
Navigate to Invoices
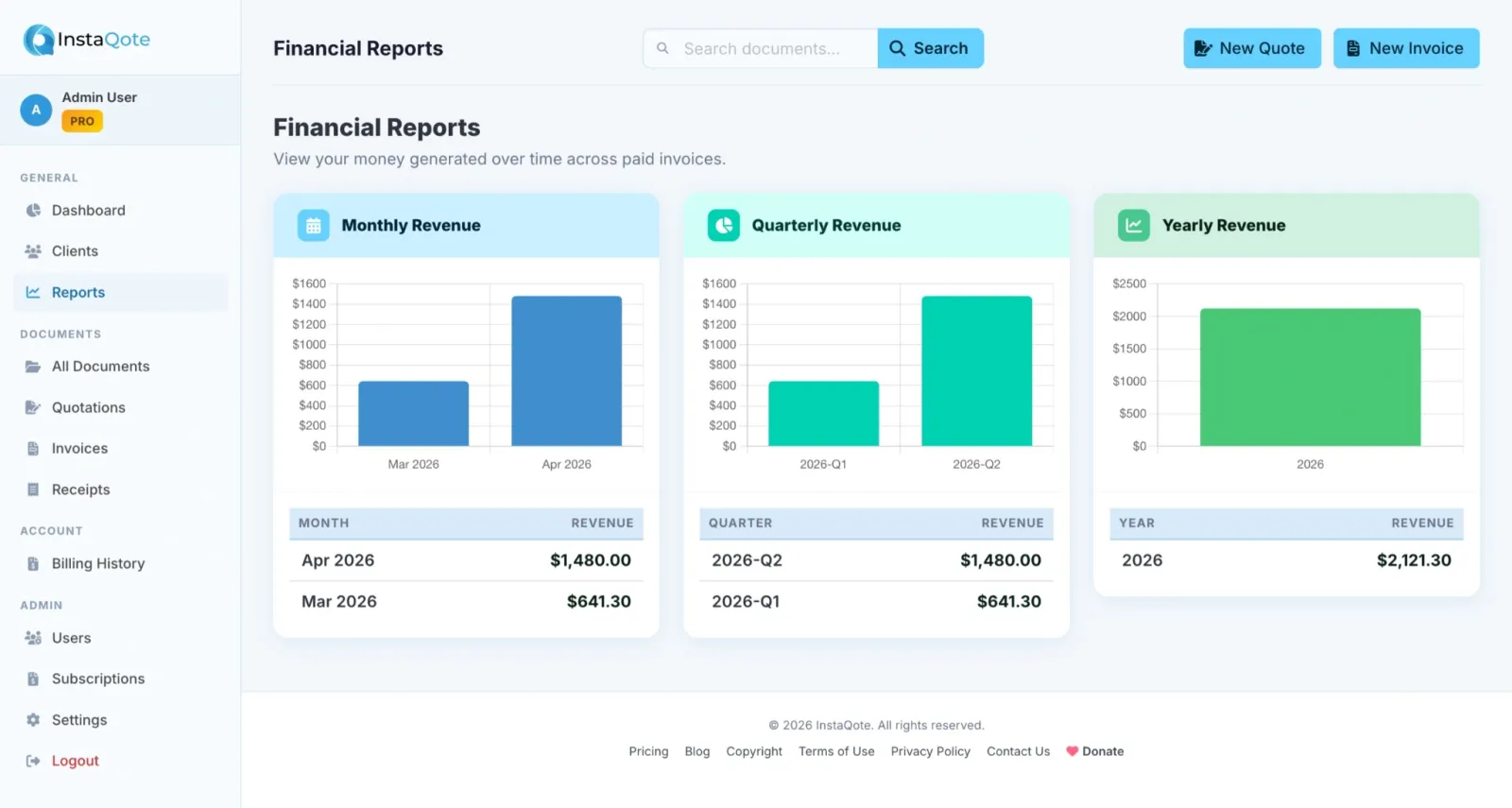79,449
